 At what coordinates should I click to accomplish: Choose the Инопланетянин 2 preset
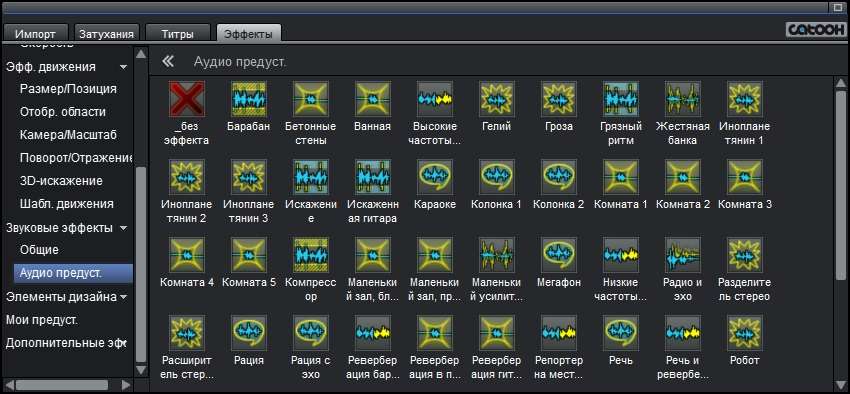[x=186, y=177]
